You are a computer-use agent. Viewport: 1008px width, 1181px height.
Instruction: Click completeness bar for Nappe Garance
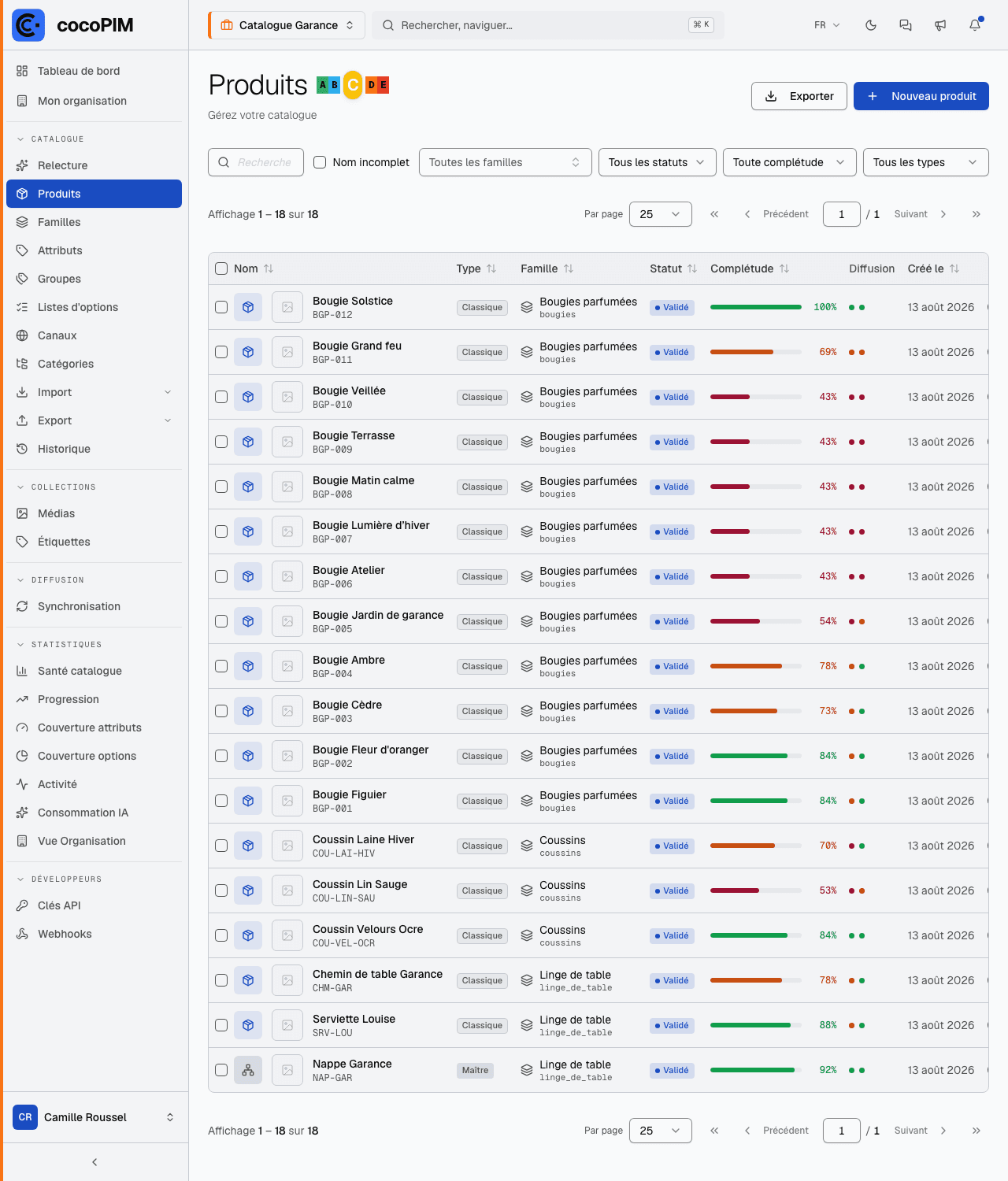click(x=756, y=1070)
